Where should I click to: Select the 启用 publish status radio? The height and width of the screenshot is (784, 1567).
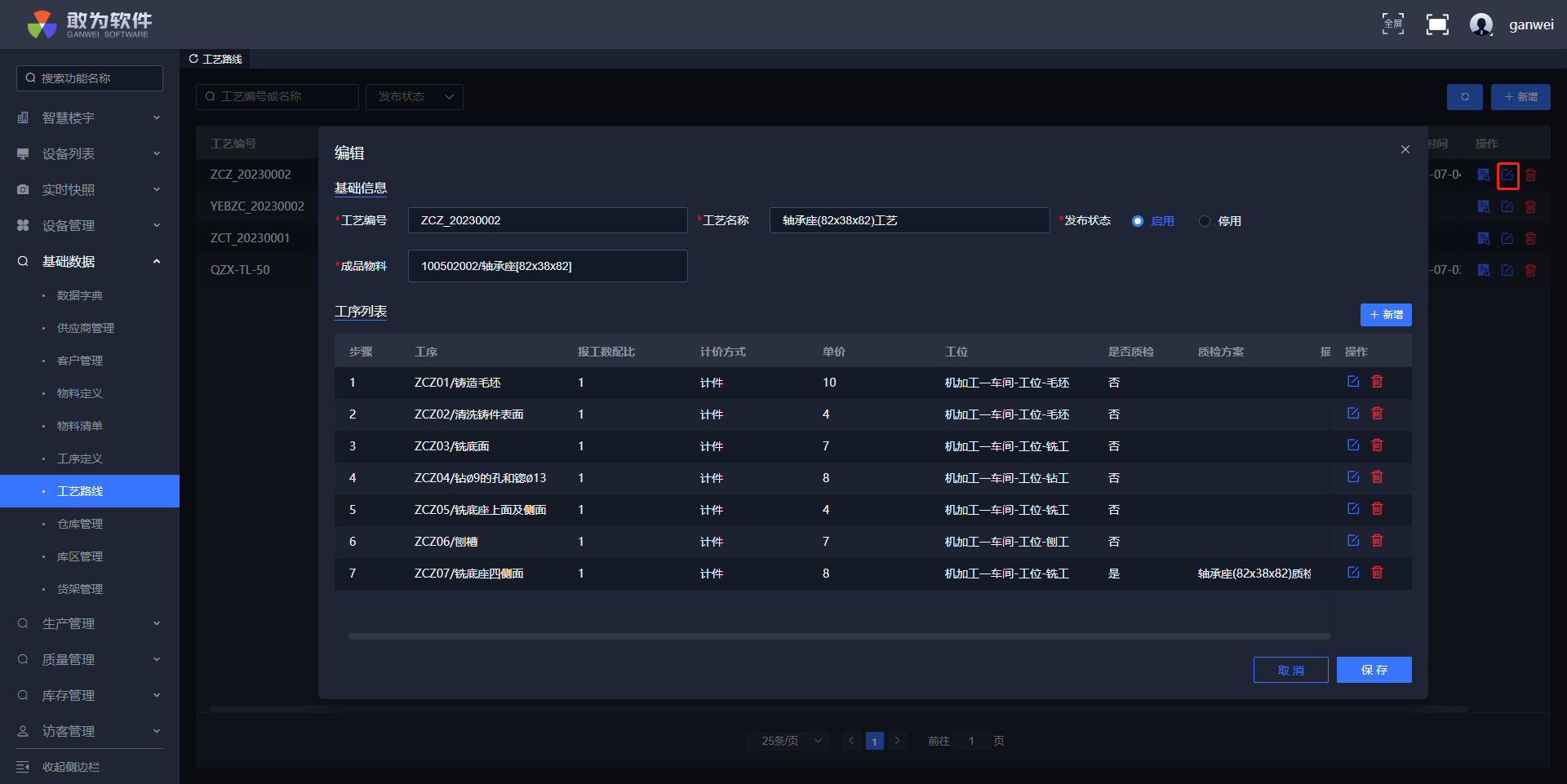click(1138, 221)
